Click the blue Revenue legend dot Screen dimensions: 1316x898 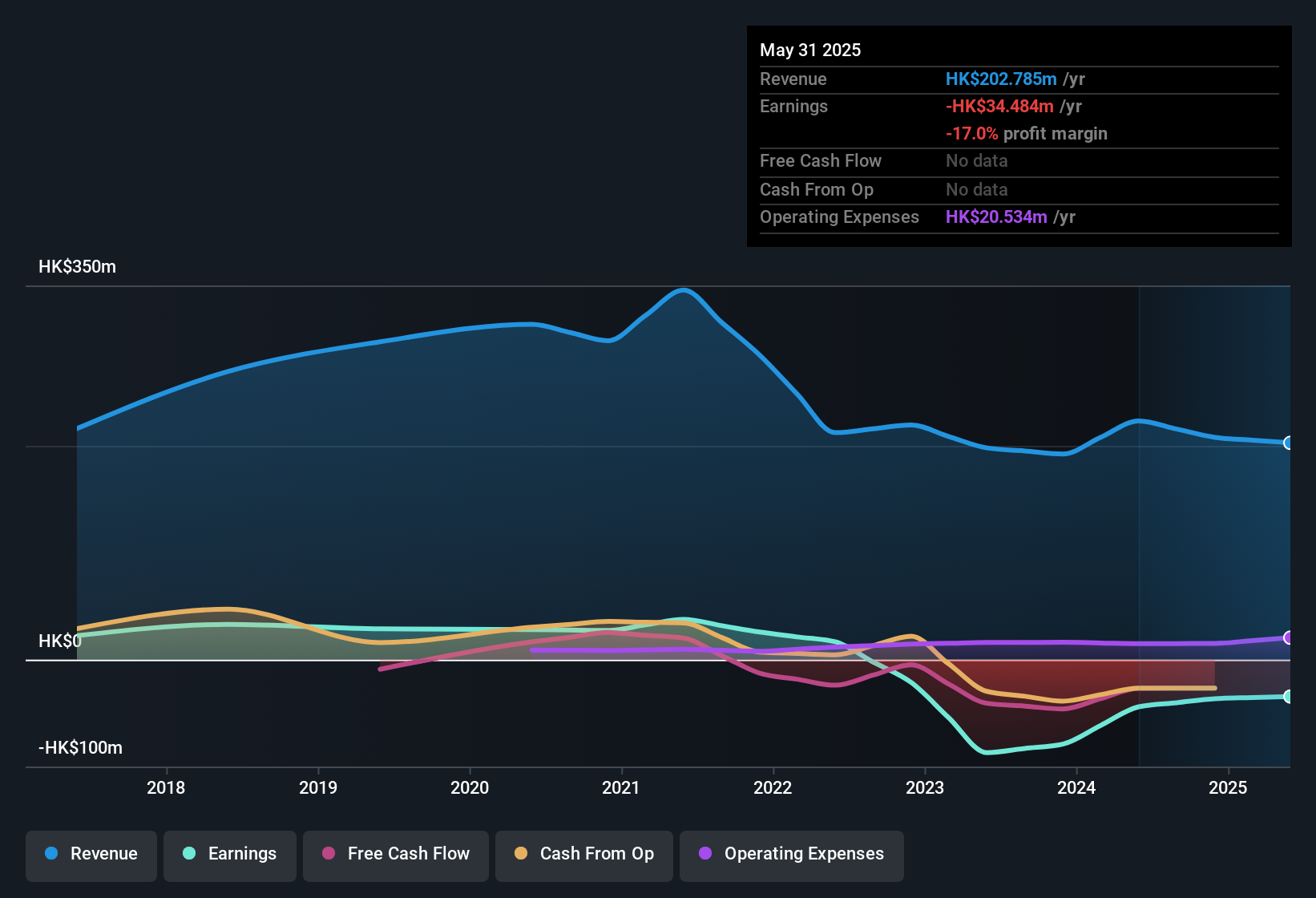50,854
